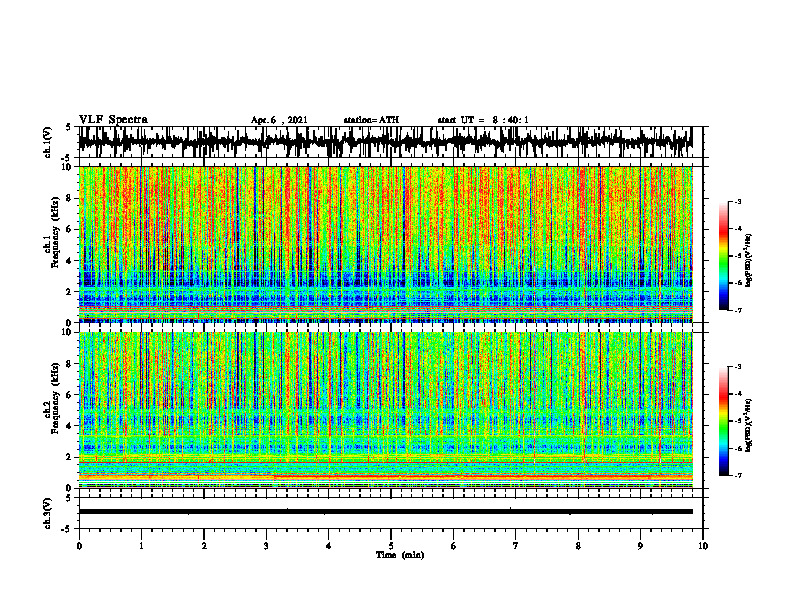
Task: Click time axis tick label "2"
Action: [x=204, y=546]
